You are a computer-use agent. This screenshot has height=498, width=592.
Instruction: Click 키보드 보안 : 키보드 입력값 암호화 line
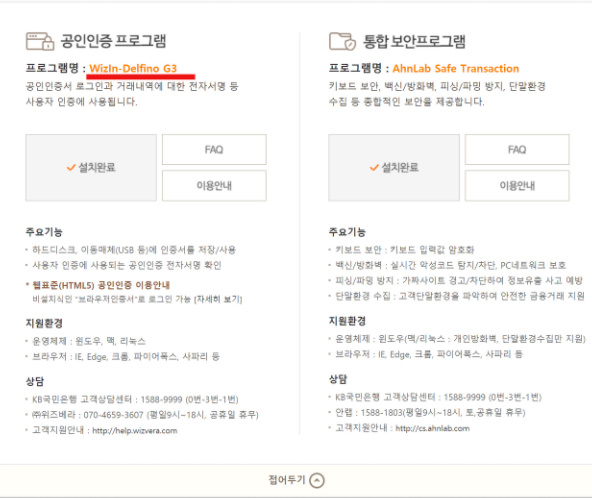405,250
